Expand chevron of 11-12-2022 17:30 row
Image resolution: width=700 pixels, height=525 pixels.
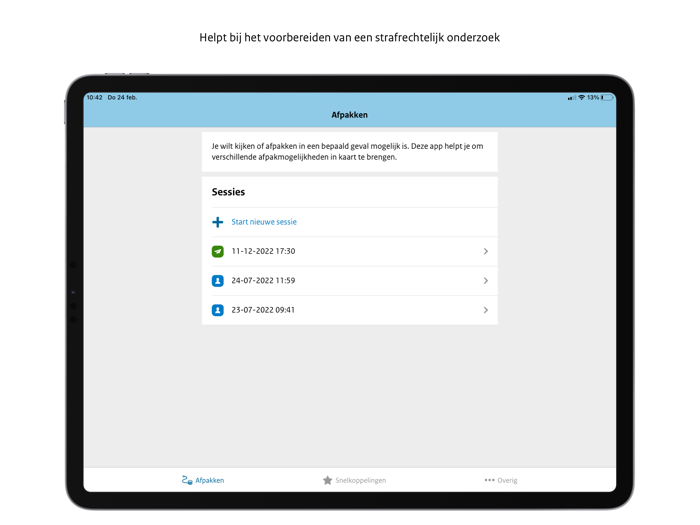tap(486, 251)
